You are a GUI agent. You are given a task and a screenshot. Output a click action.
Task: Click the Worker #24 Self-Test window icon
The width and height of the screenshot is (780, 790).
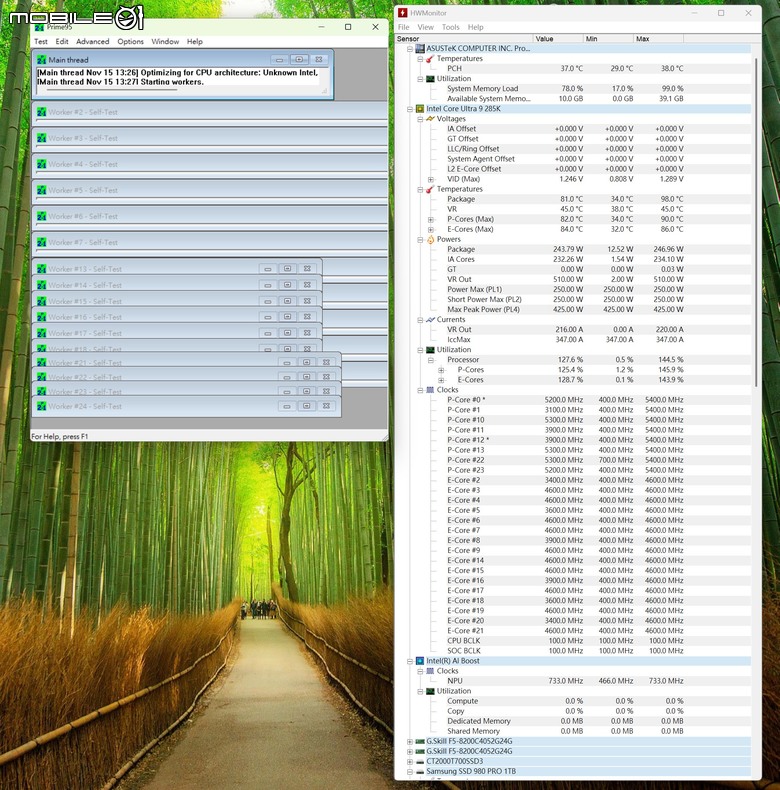tap(42, 405)
